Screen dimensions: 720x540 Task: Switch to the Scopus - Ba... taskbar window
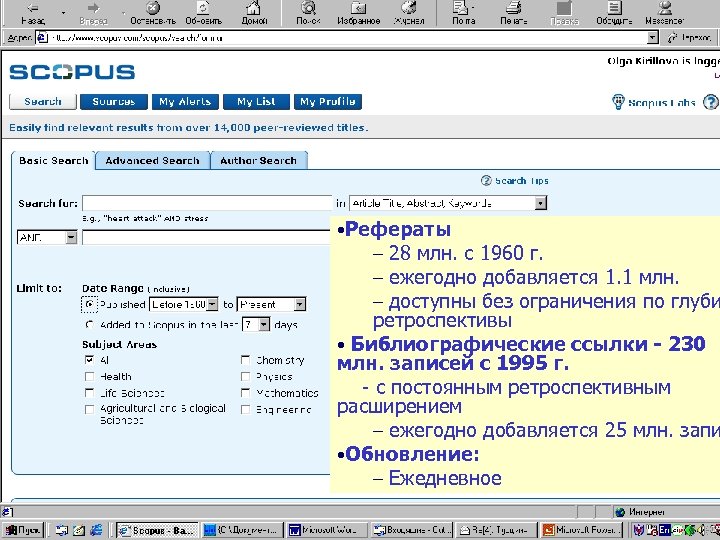(157, 530)
